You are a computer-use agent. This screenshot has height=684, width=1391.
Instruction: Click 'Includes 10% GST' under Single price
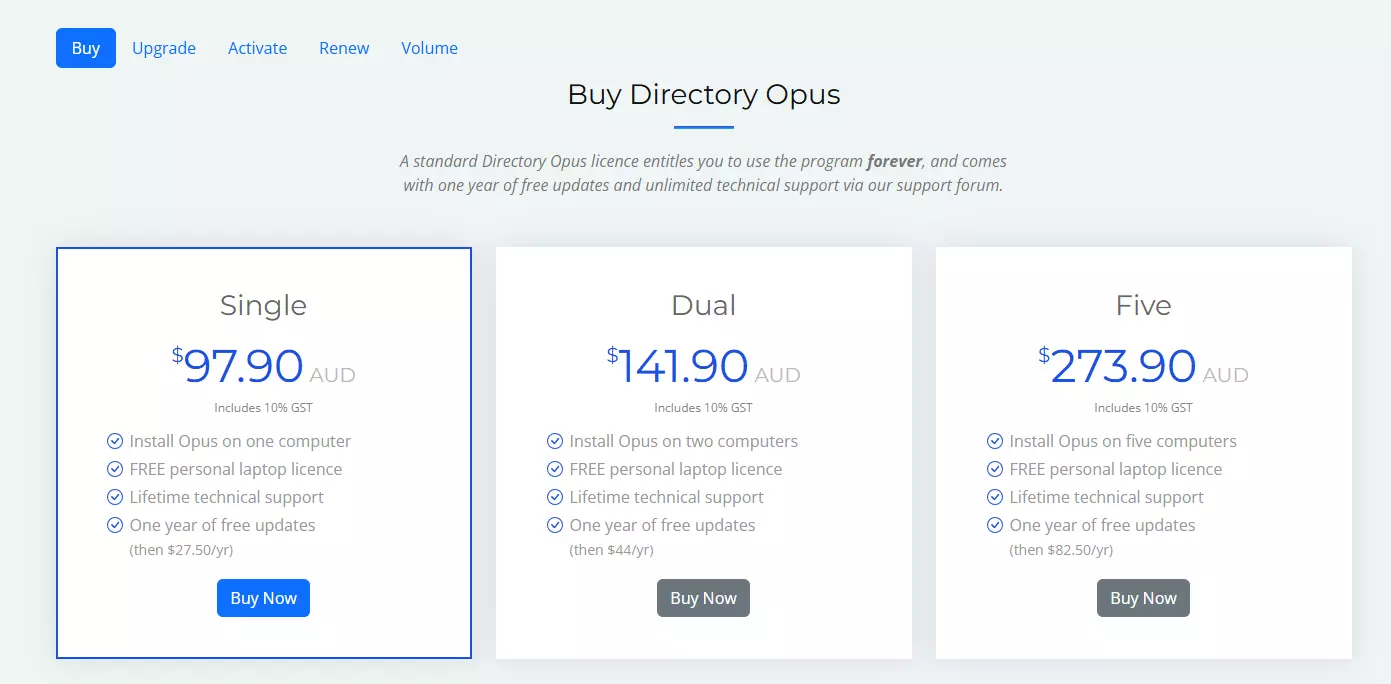[x=263, y=408]
